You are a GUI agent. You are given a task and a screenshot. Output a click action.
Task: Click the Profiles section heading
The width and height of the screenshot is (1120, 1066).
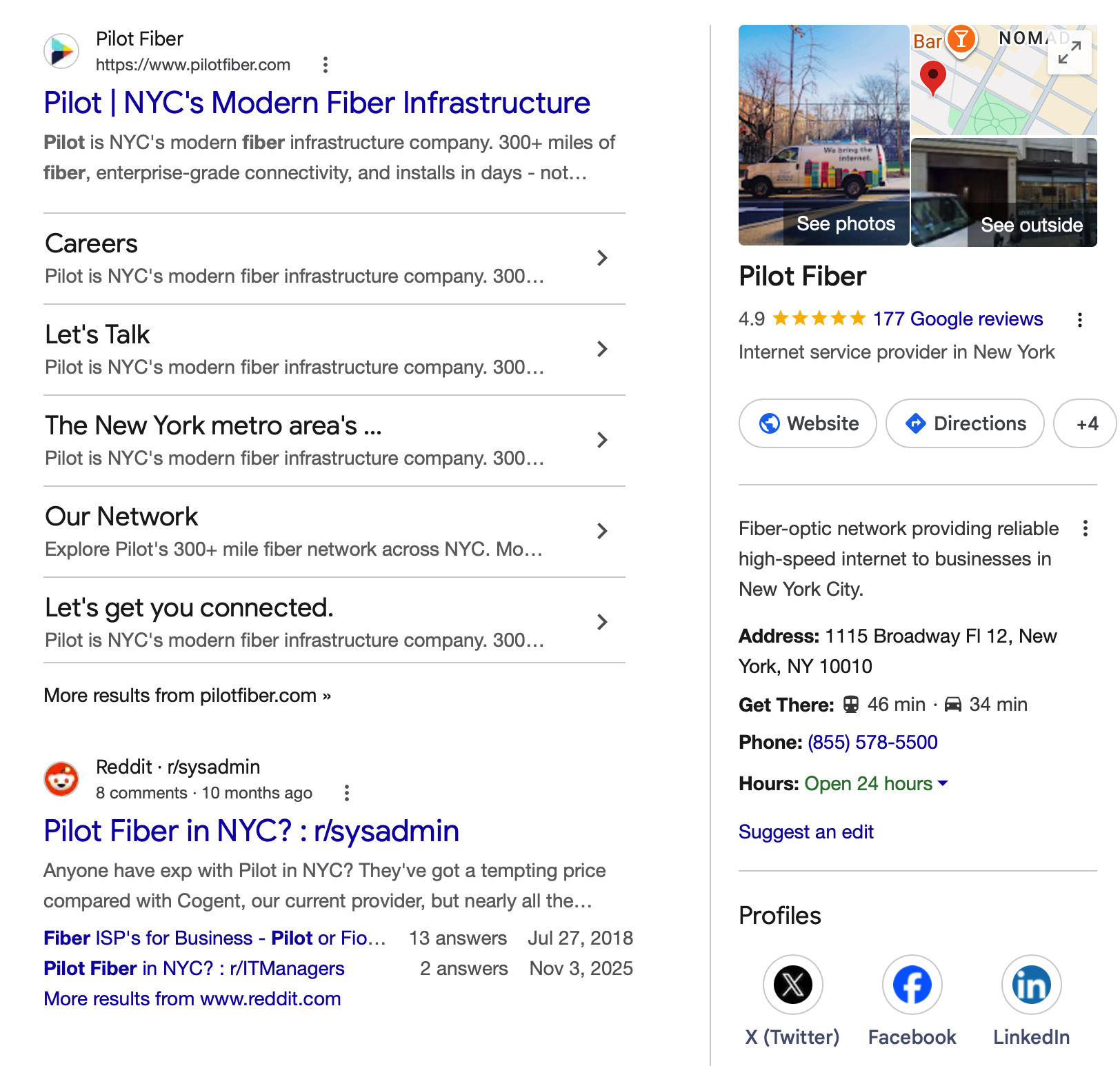coord(780,916)
